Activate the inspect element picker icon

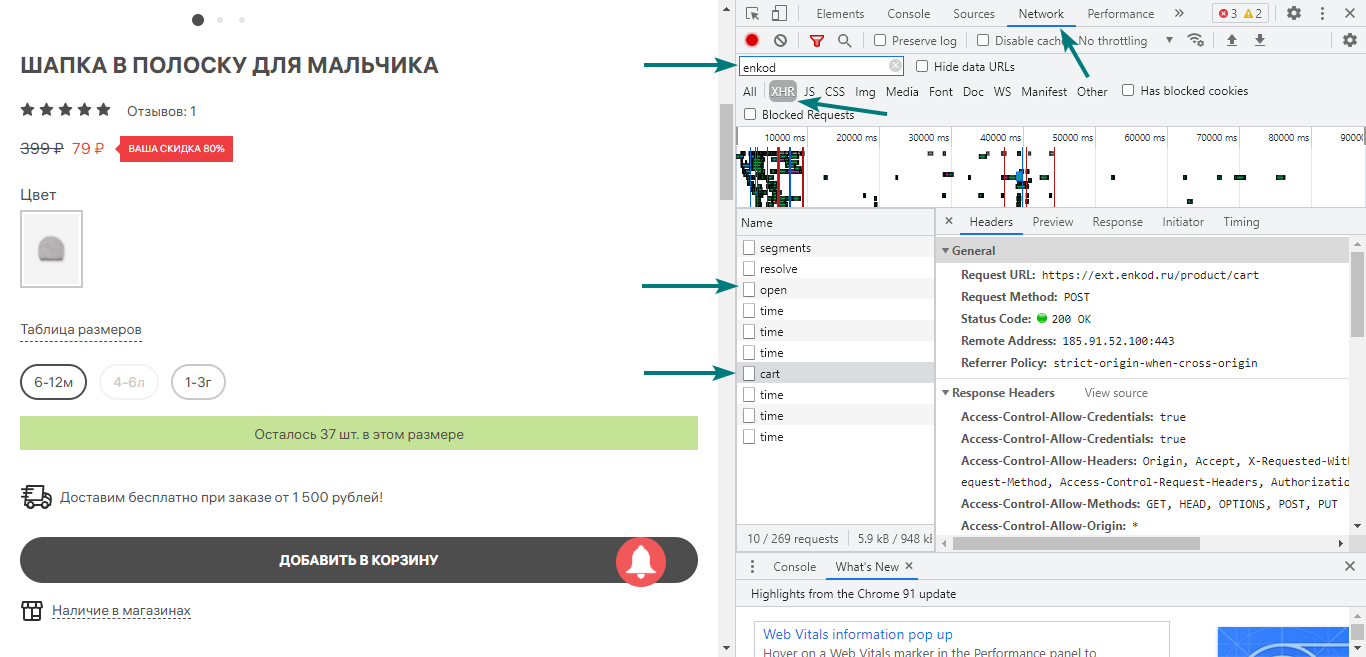[x=753, y=14]
